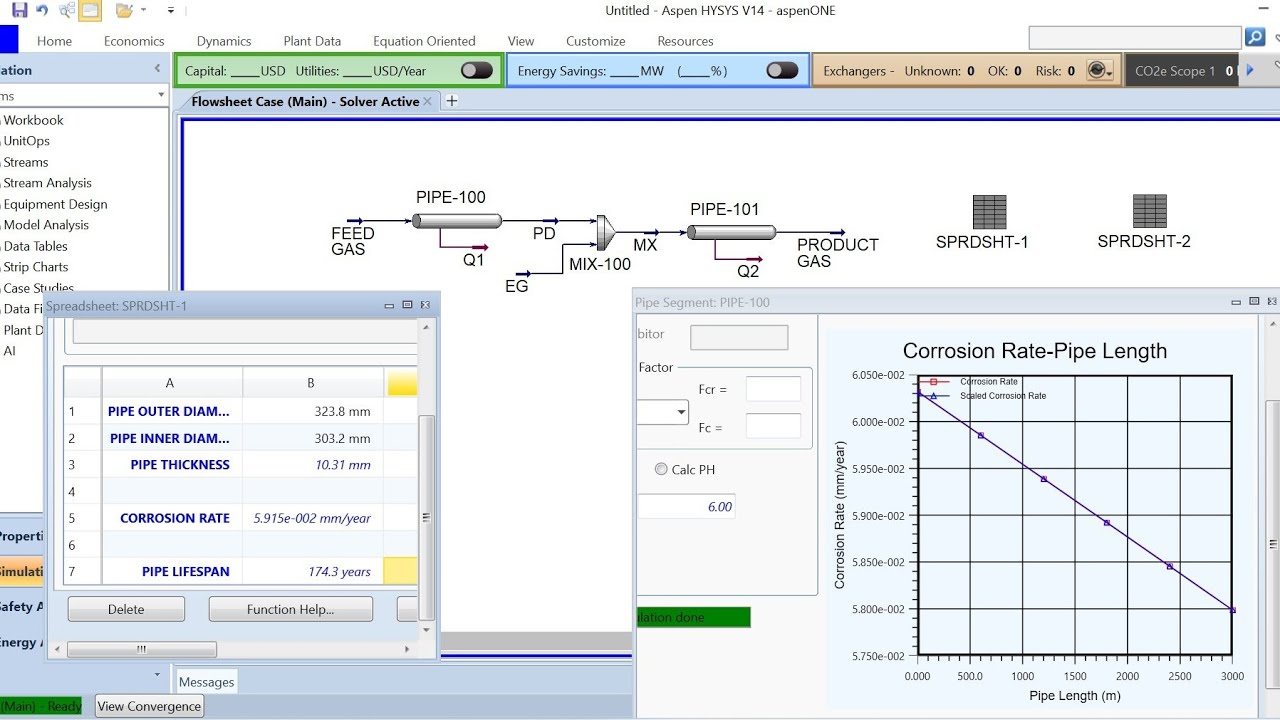
Task: Toggle the Capital/Utilities economics switch
Action: click(477, 70)
